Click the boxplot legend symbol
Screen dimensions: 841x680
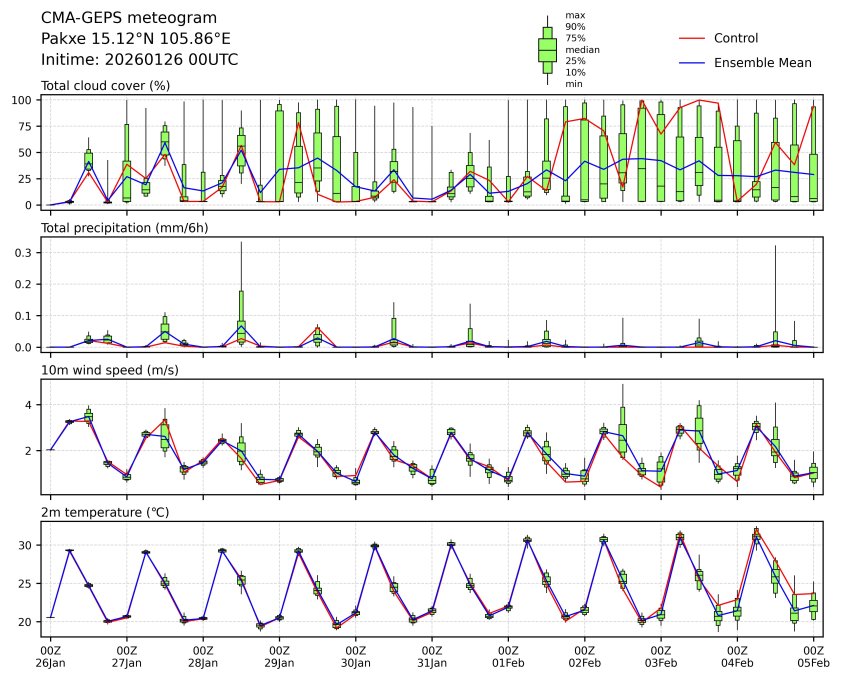(x=547, y=49)
